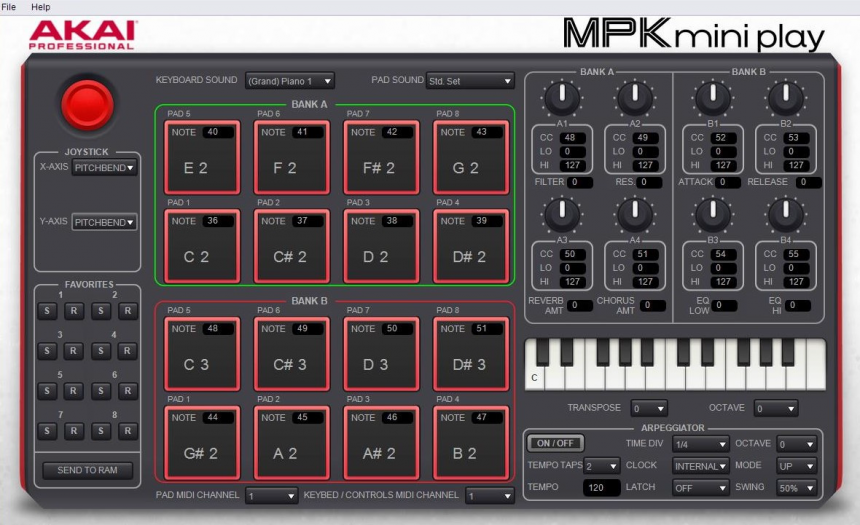860x525 pixels.
Task: Trigger Bank B pad 1 (G# 2)
Action: coord(202,443)
